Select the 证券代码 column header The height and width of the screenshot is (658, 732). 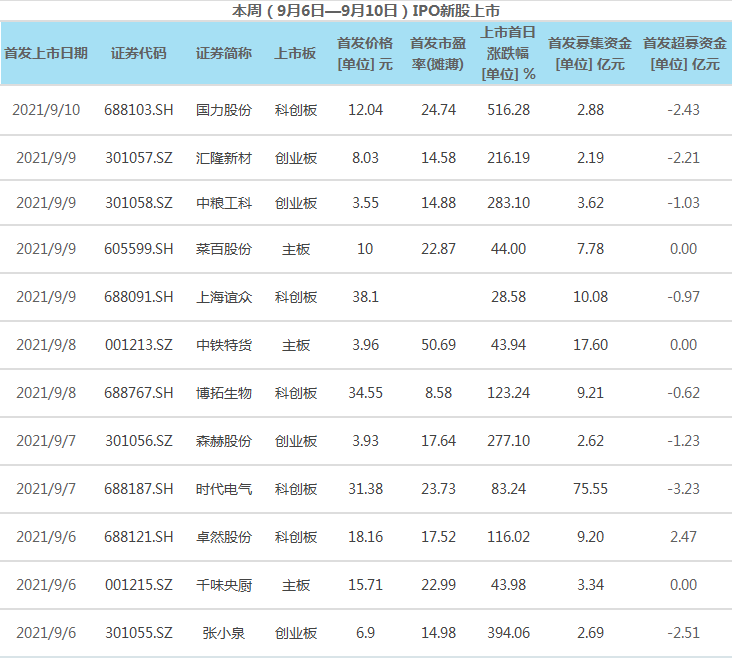point(138,53)
